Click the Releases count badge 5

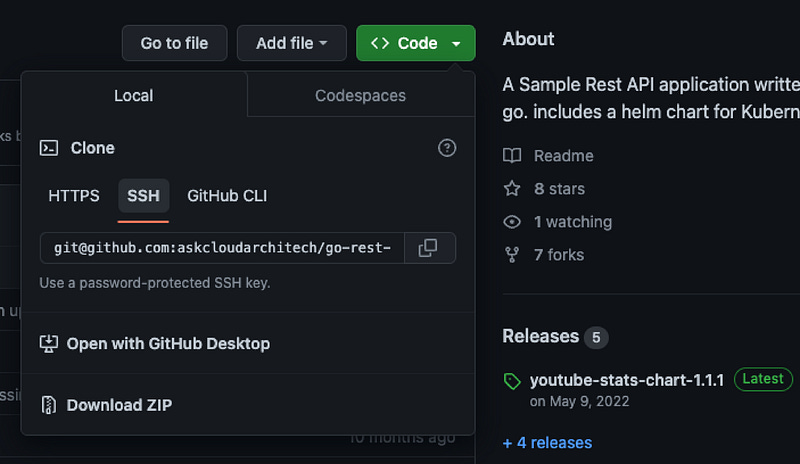596,337
